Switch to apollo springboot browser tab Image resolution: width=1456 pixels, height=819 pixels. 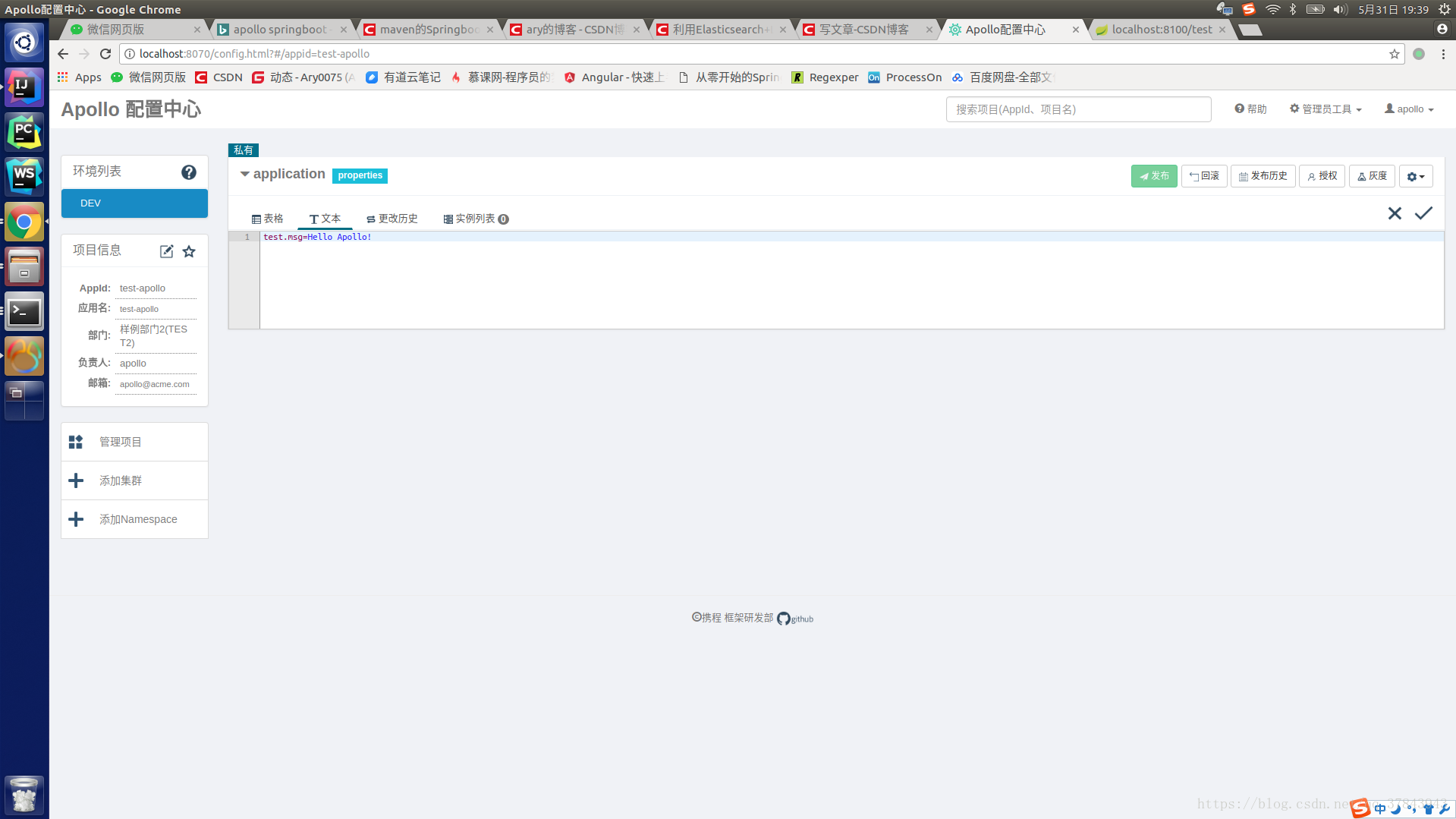tap(281, 30)
